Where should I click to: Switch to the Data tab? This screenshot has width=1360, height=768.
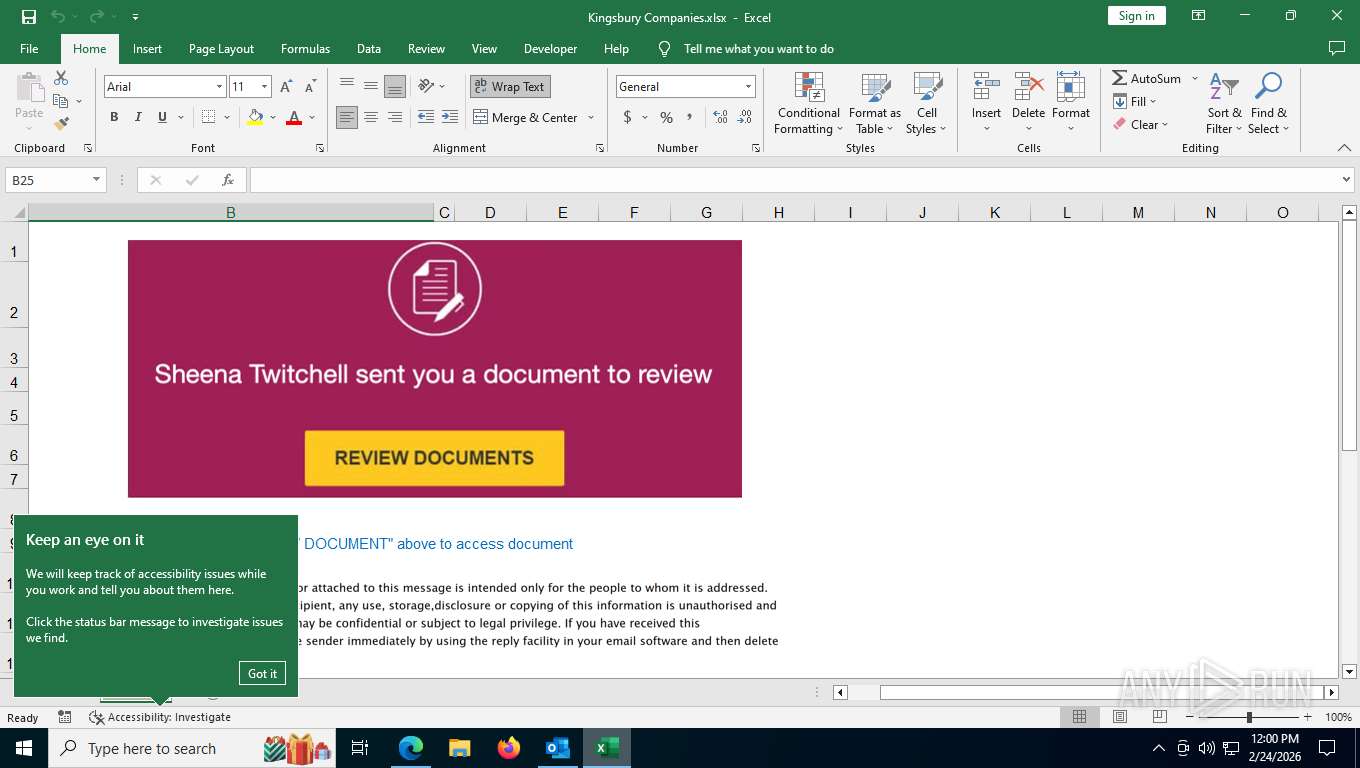pos(369,48)
